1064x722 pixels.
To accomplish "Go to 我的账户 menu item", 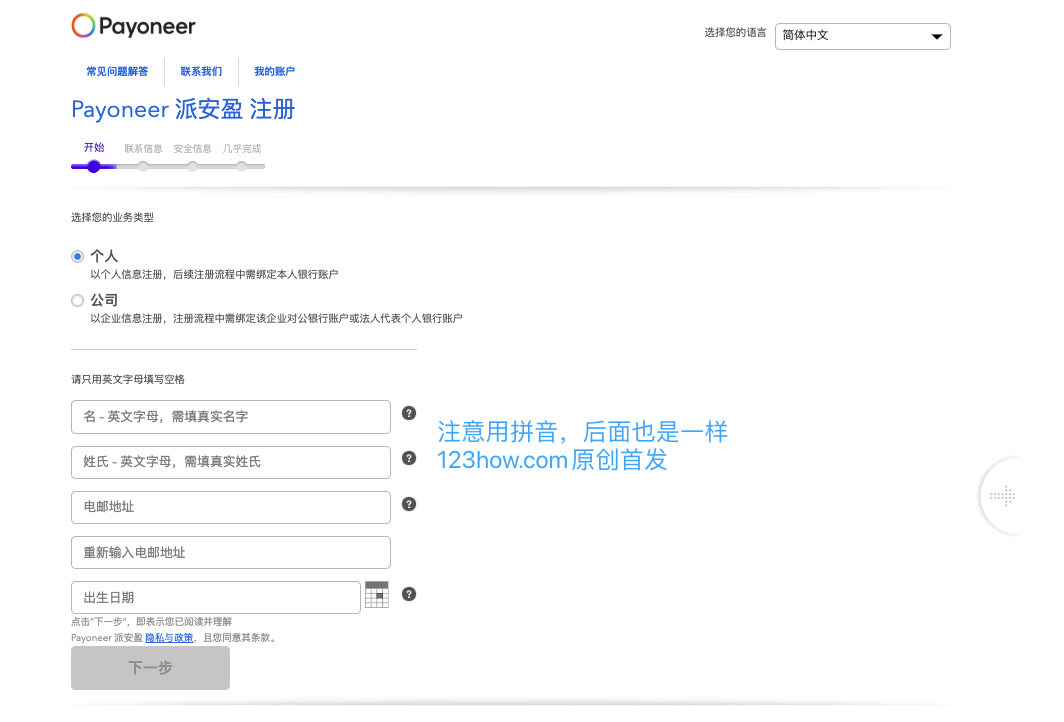I will tap(274, 72).
